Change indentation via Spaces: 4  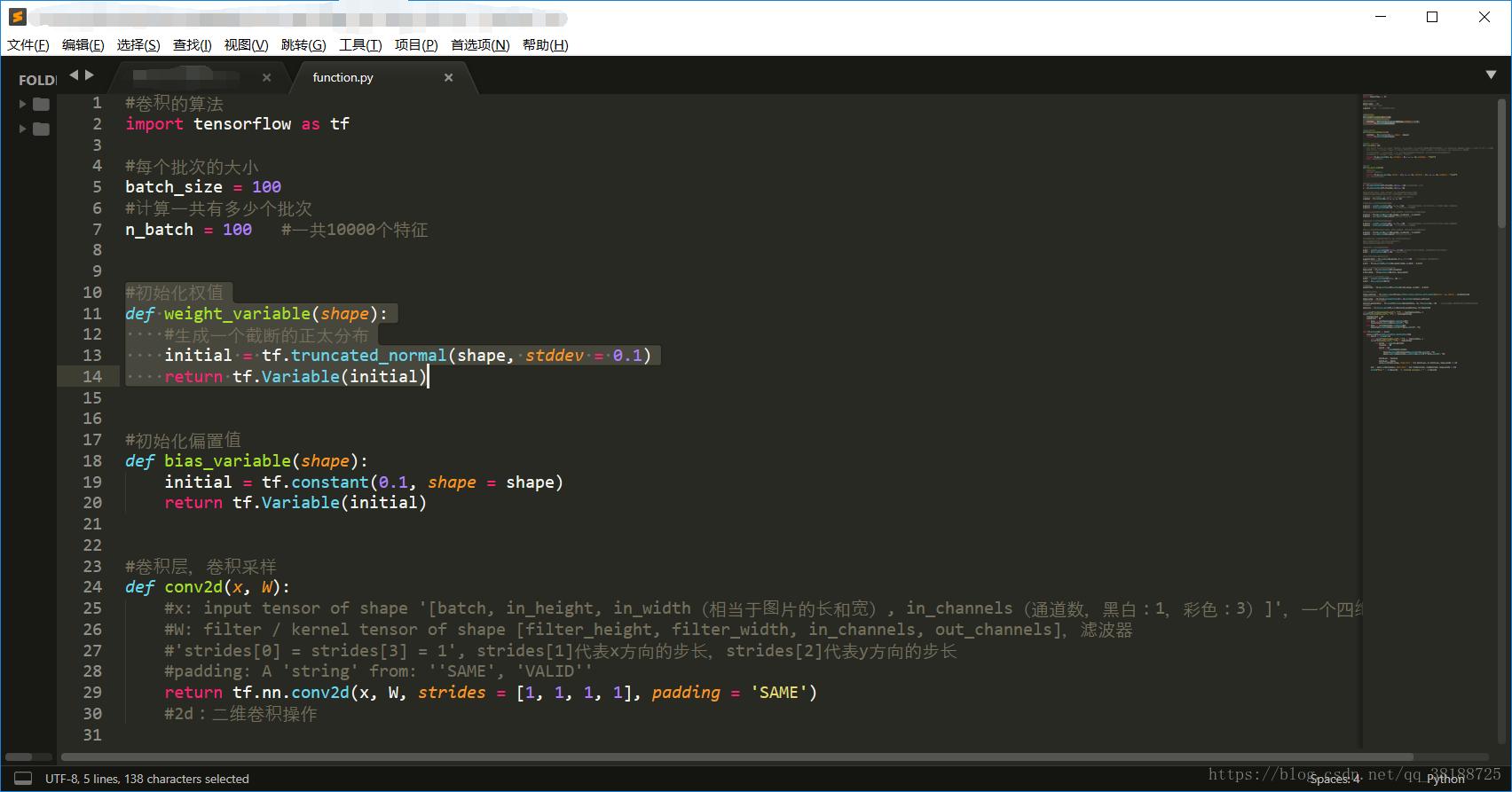click(x=1335, y=779)
